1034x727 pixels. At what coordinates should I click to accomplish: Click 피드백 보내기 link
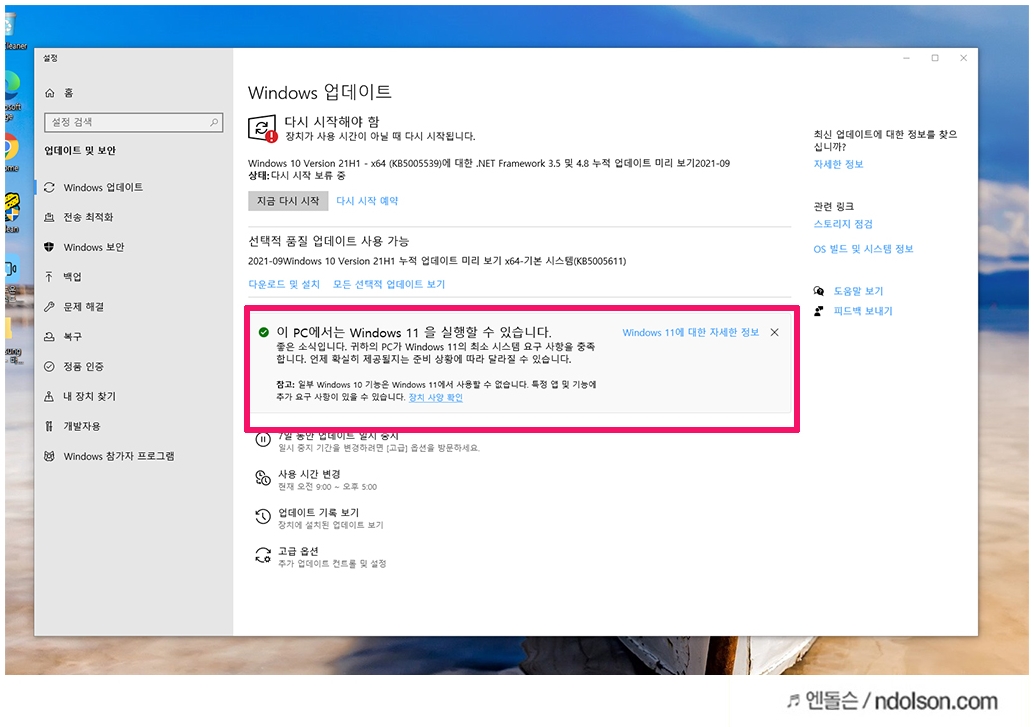pyautogui.click(x=863, y=311)
